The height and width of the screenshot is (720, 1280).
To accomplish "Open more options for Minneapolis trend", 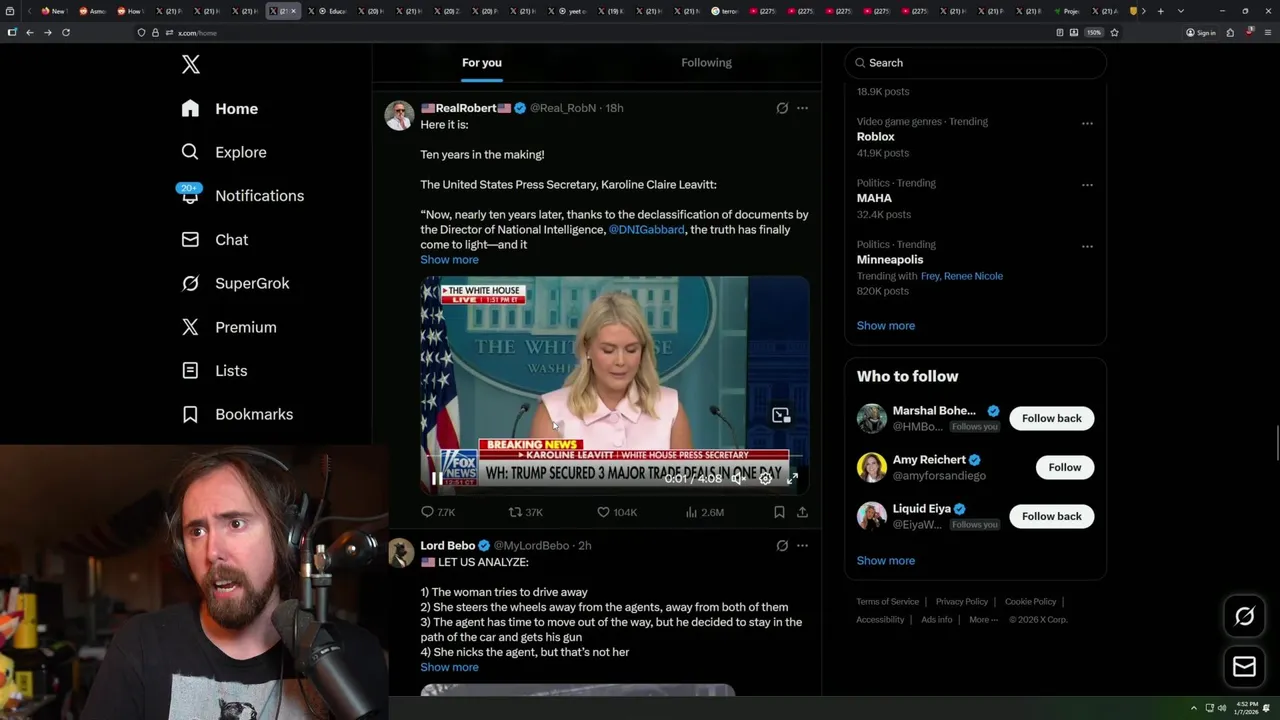I will (x=1087, y=246).
